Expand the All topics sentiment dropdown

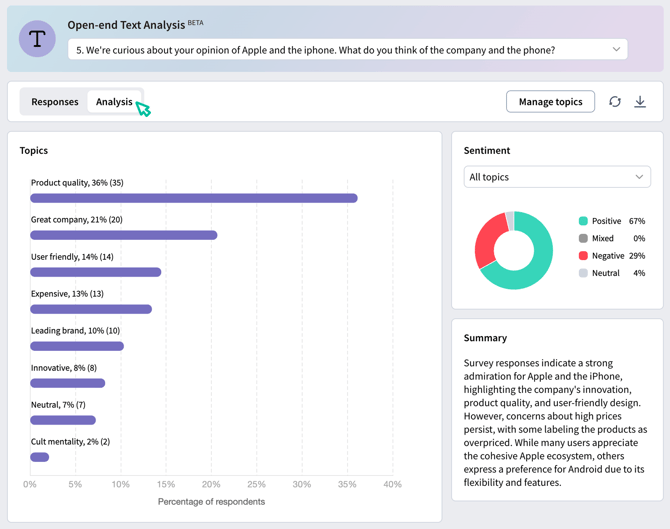[x=557, y=177]
